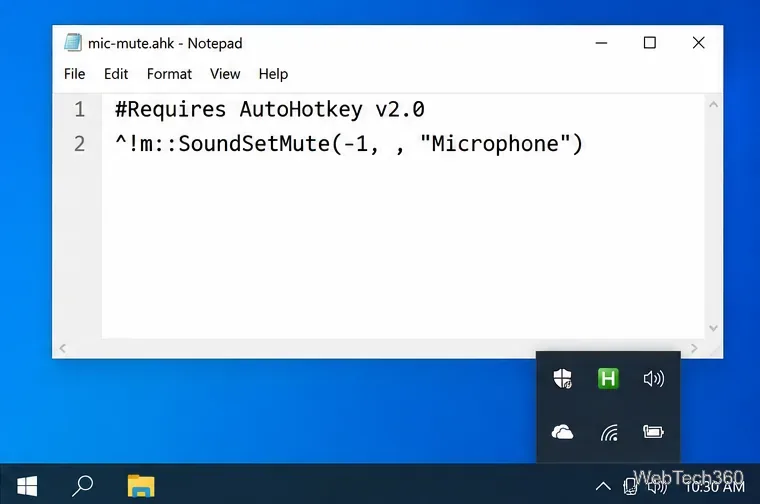Screen dimensions: 760x504
Task: Click on "#Requires AutoHotkey v2.0" line
Action: 269,110
